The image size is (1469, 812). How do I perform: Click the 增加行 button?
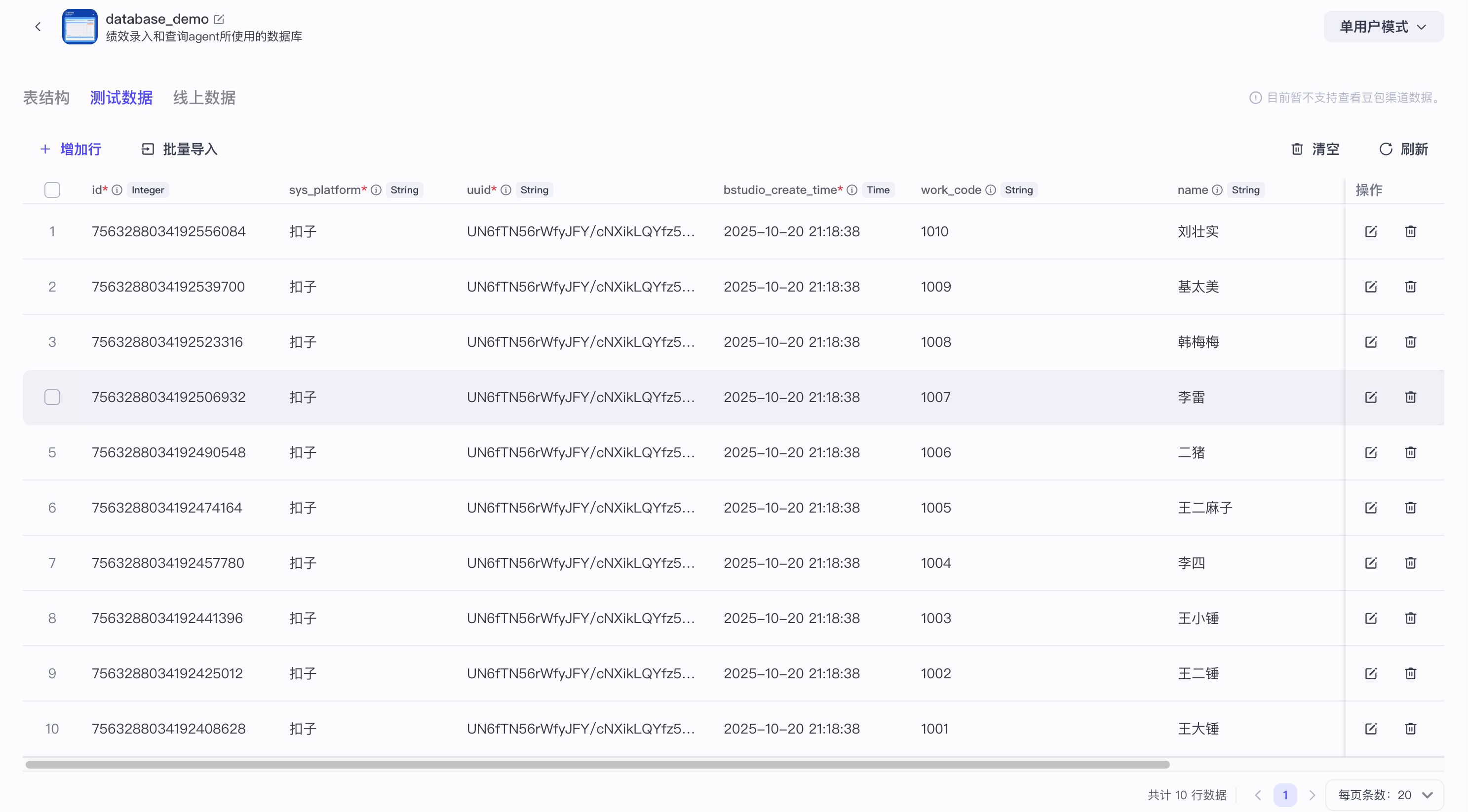point(71,149)
